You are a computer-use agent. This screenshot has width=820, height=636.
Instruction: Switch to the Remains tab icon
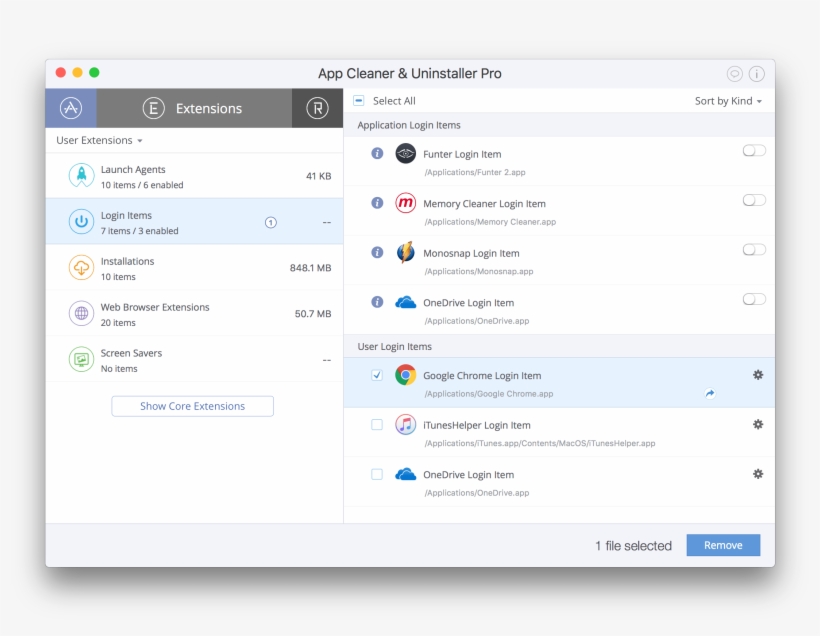(x=317, y=108)
